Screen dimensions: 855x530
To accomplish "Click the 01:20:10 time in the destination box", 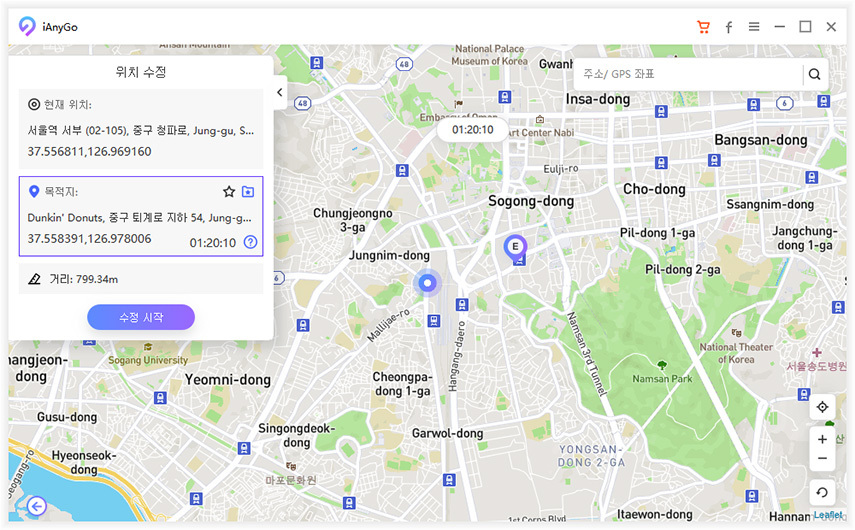I will [x=213, y=243].
